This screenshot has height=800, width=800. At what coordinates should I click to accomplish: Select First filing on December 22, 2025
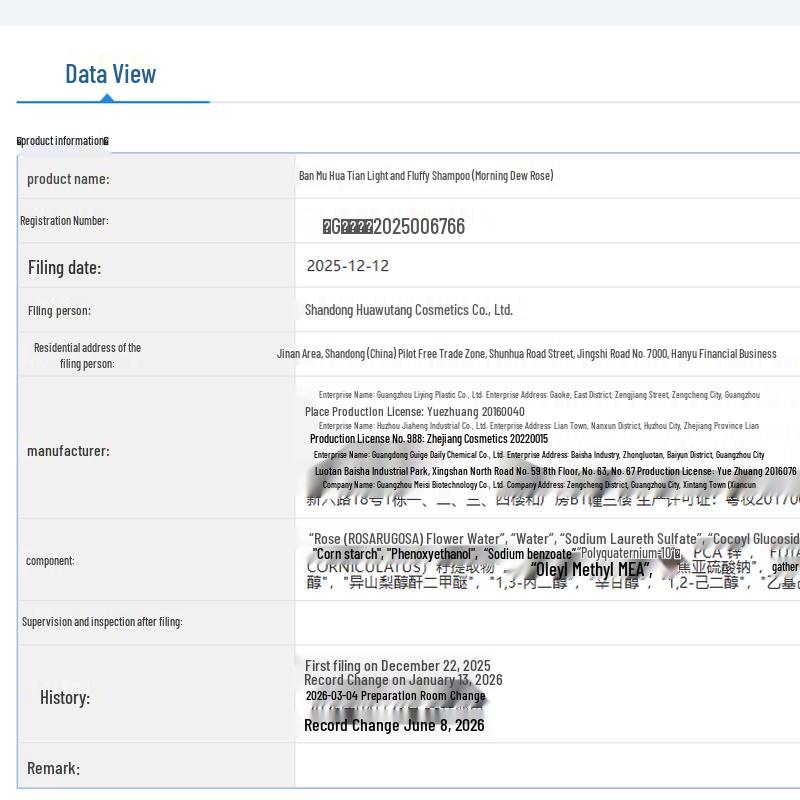click(397, 665)
